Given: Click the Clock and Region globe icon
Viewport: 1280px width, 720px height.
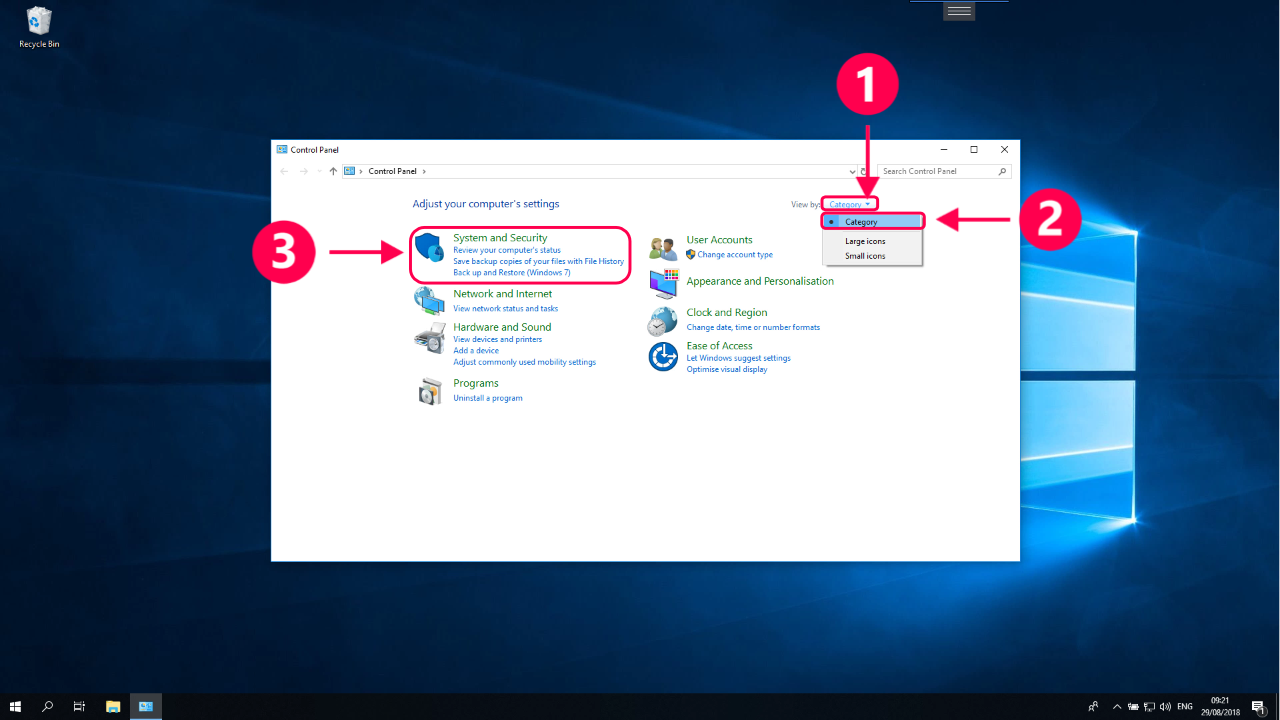Looking at the screenshot, I should 663,321.
